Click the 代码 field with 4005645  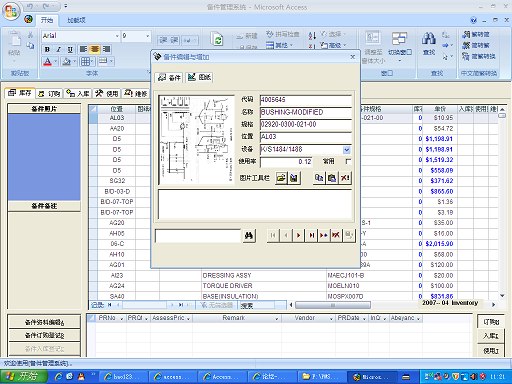tap(306, 100)
